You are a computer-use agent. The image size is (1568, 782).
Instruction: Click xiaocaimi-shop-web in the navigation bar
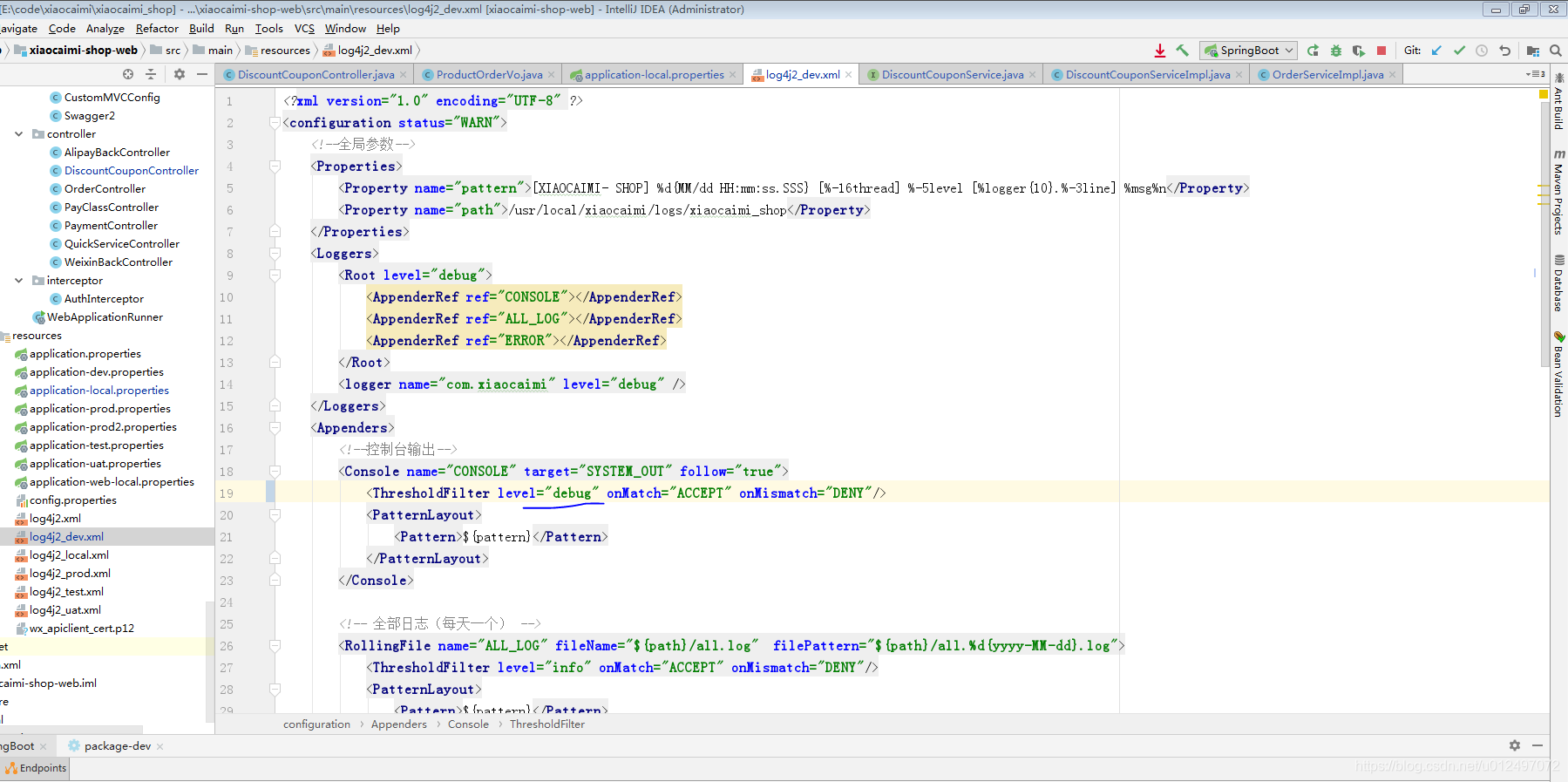coord(77,50)
